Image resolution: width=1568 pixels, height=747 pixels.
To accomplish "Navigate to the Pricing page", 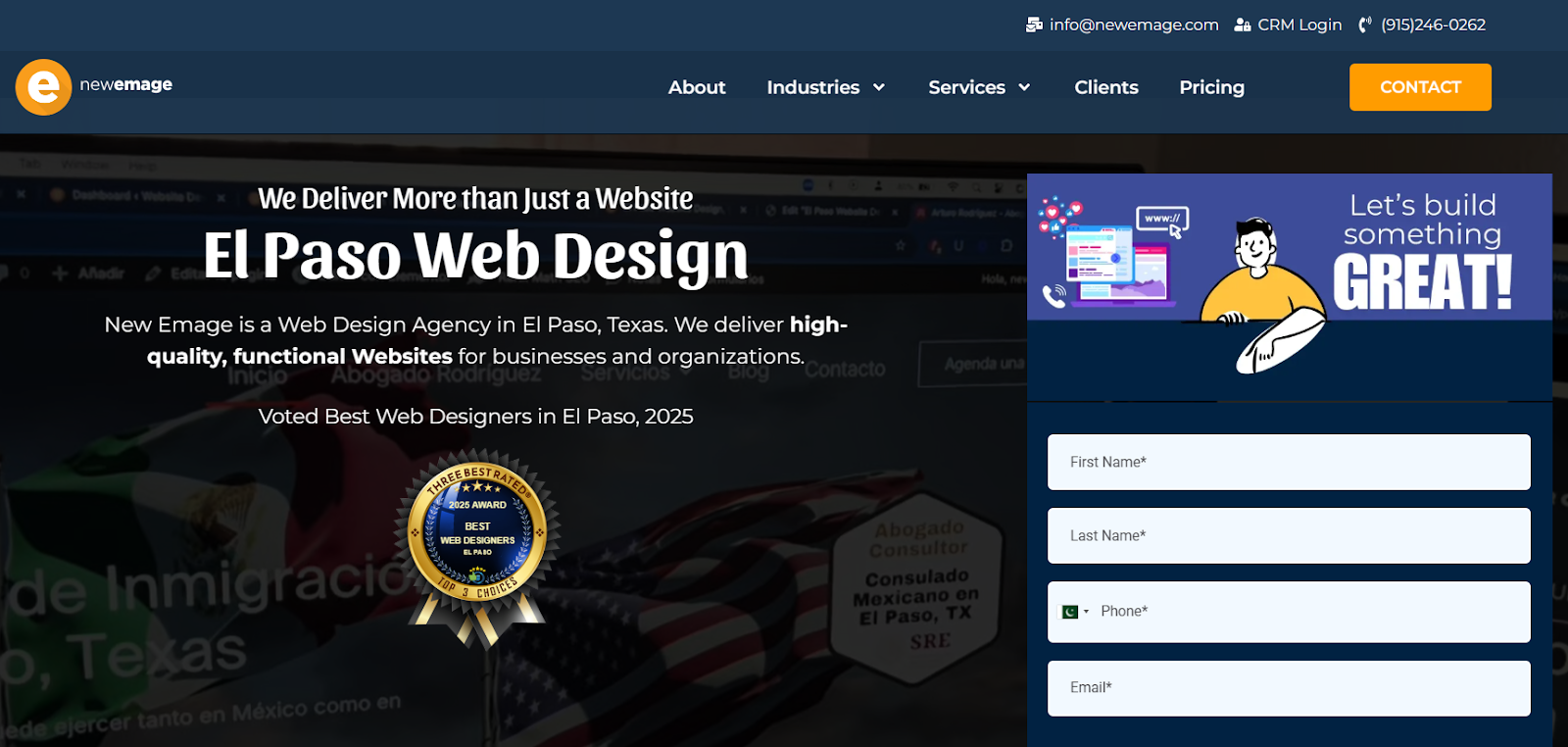I will pyautogui.click(x=1211, y=87).
